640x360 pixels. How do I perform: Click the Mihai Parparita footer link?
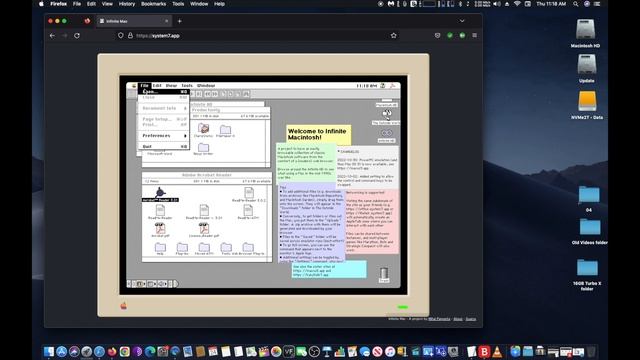439,319
